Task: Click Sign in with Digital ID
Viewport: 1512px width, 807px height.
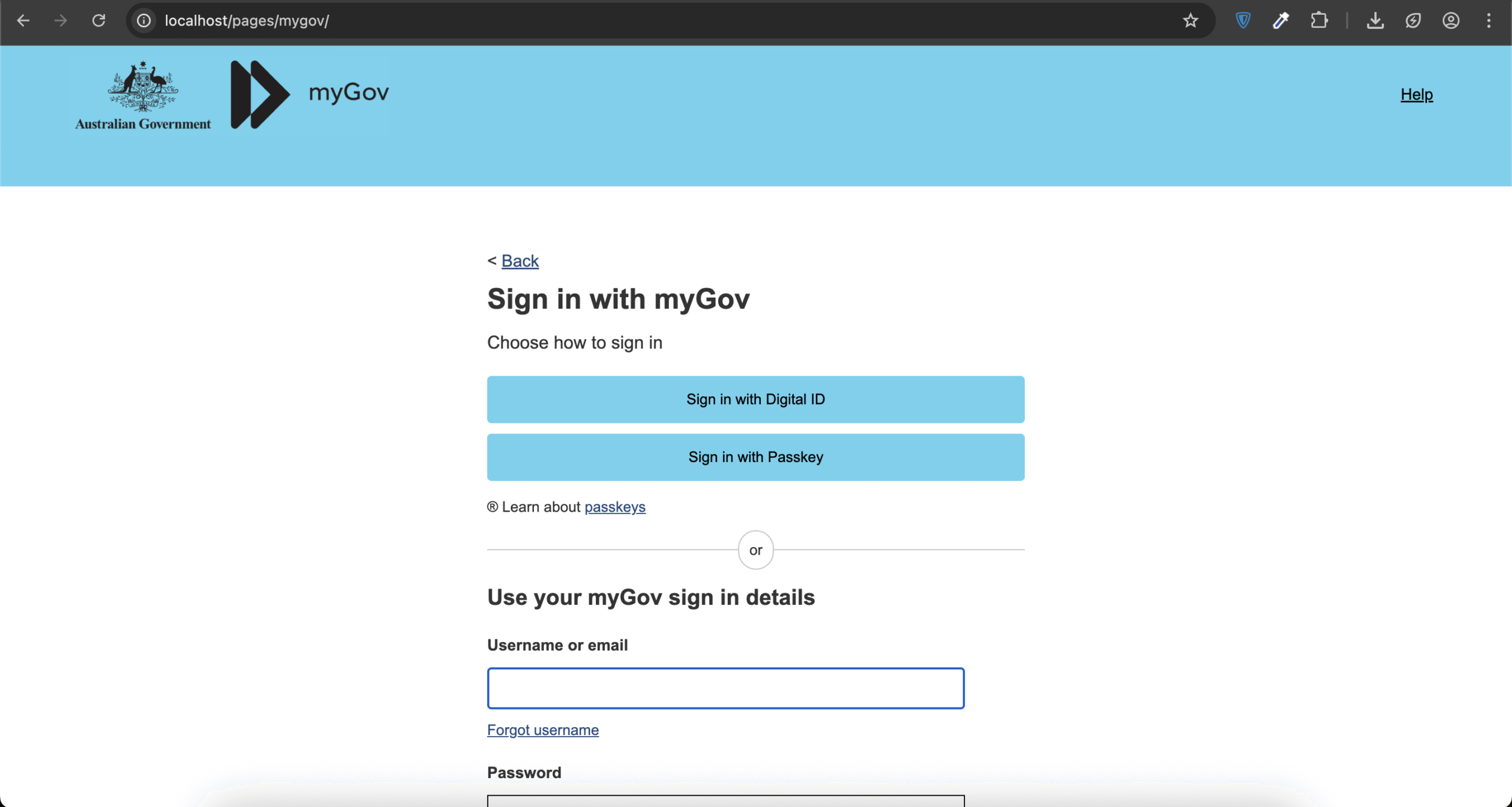Action: pos(755,399)
